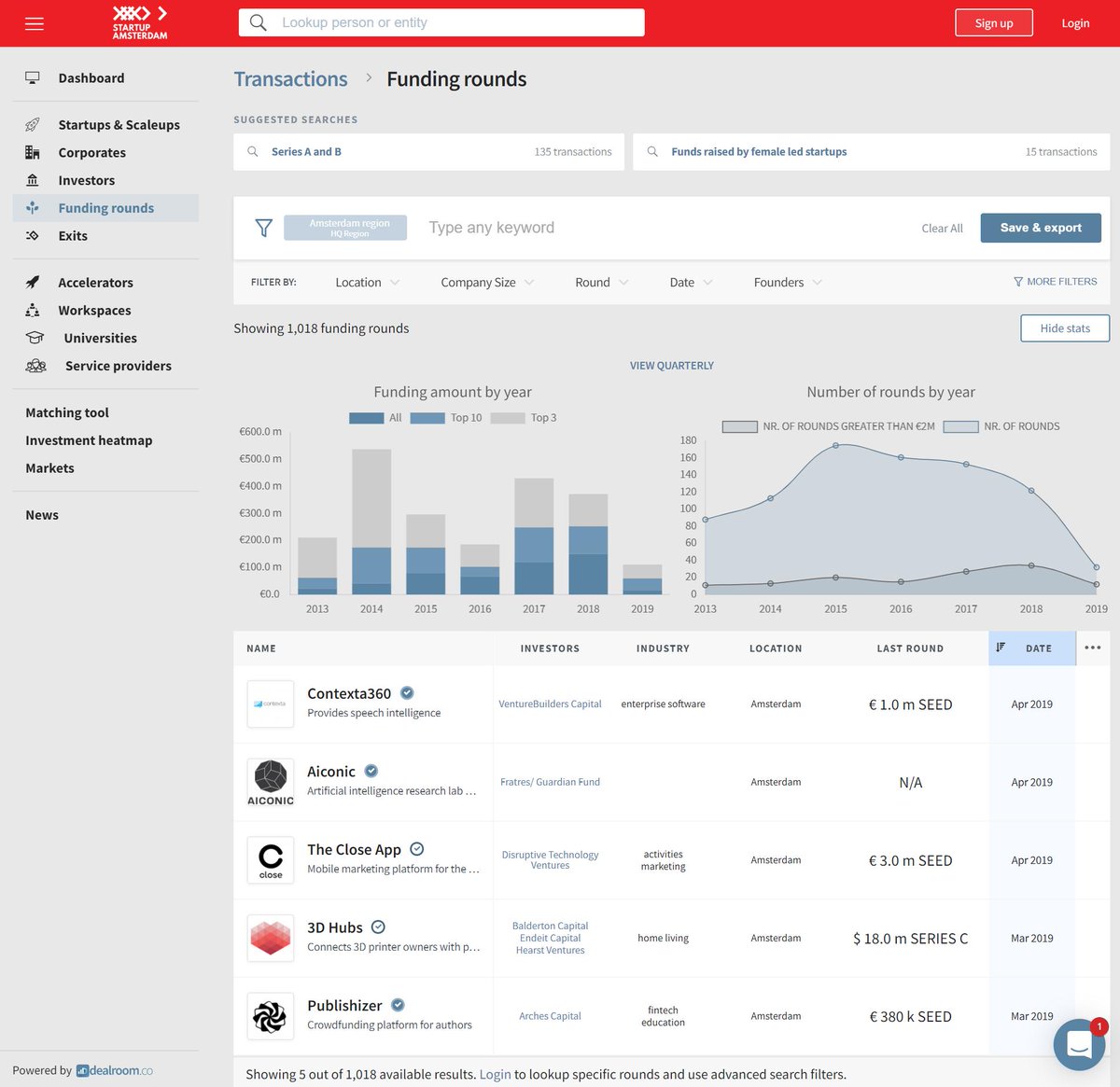Click the Service providers people icon

pyautogui.click(x=36, y=366)
